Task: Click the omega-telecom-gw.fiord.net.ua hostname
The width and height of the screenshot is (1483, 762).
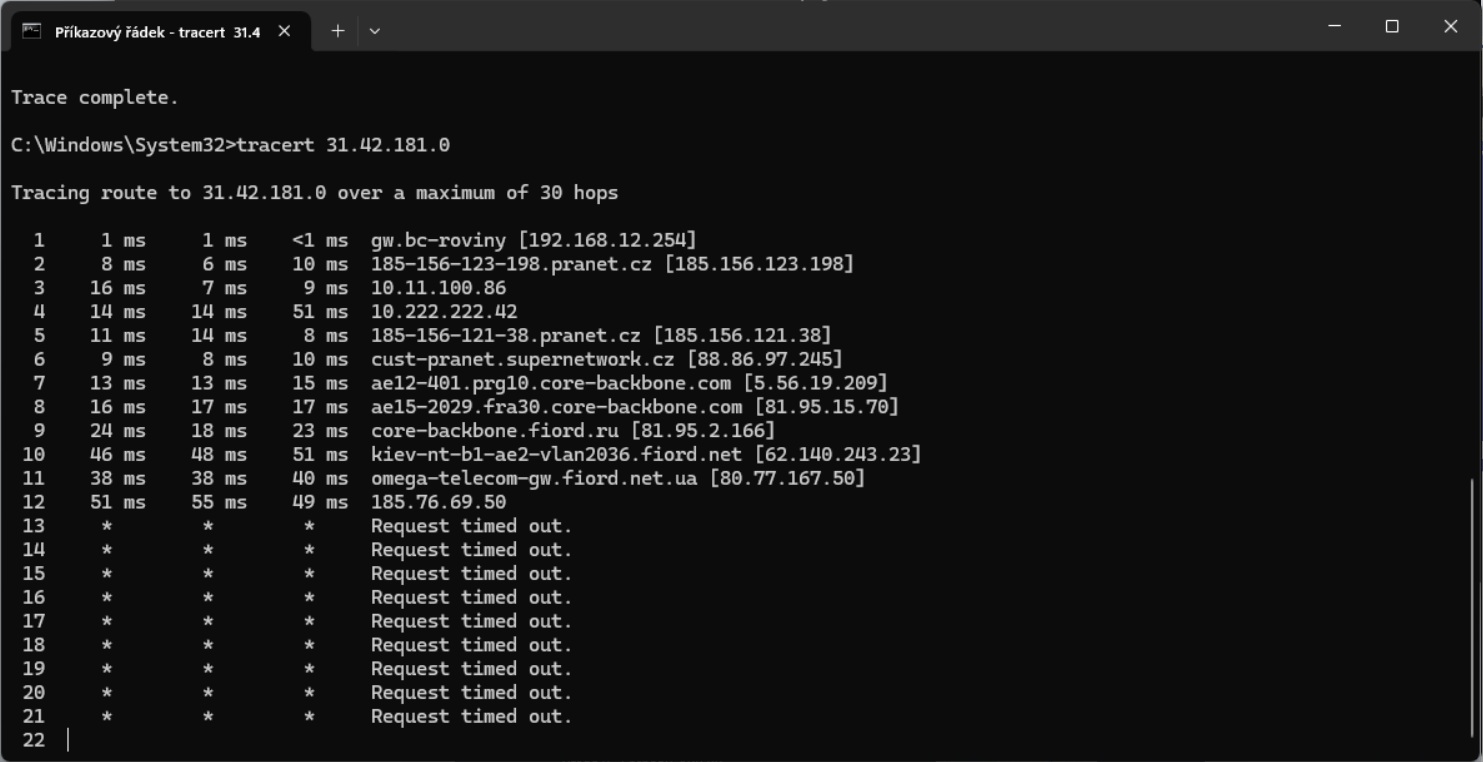Action: tap(534, 478)
